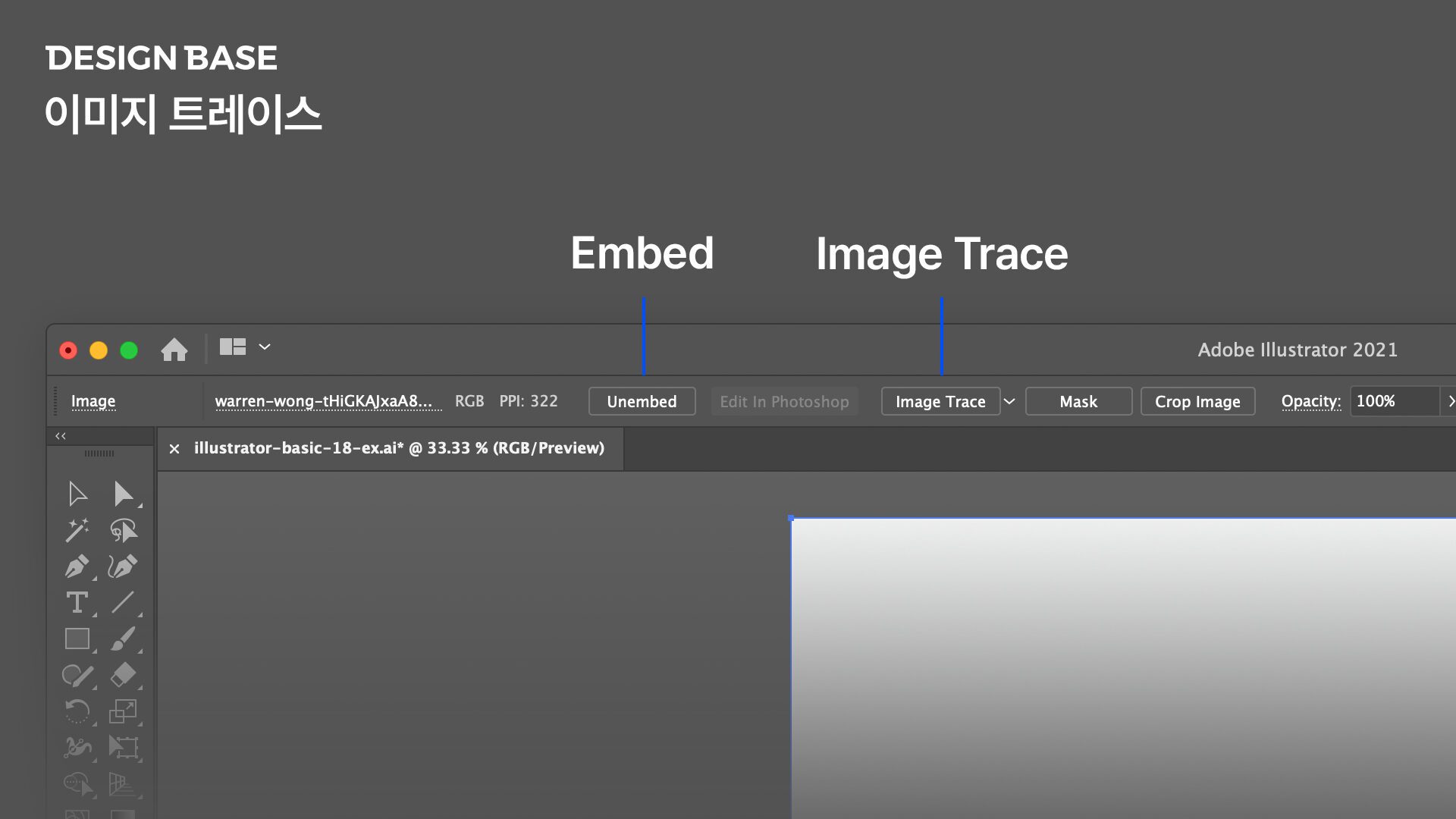This screenshot has width=1456, height=819.
Task: Expand the Arrange Documents dropdown arrow
Action: [265, 347]
